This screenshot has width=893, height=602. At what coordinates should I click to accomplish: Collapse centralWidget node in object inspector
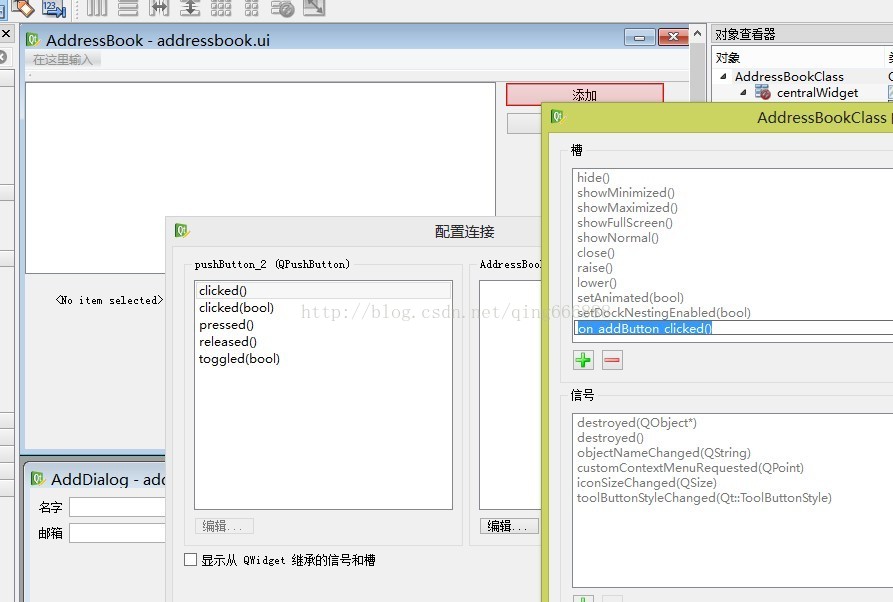pyautogui.click(x=743, y=92)
